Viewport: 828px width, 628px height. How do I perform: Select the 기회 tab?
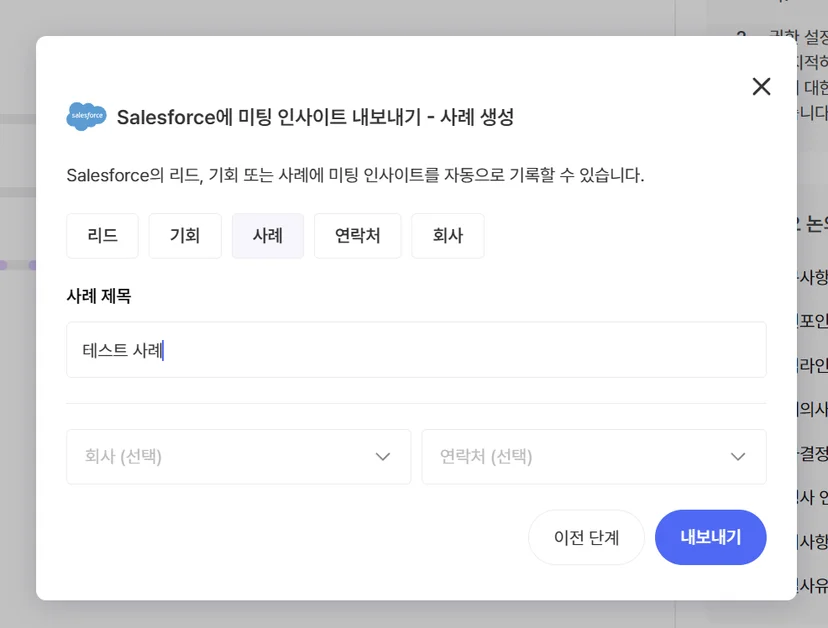pos(185,236)
